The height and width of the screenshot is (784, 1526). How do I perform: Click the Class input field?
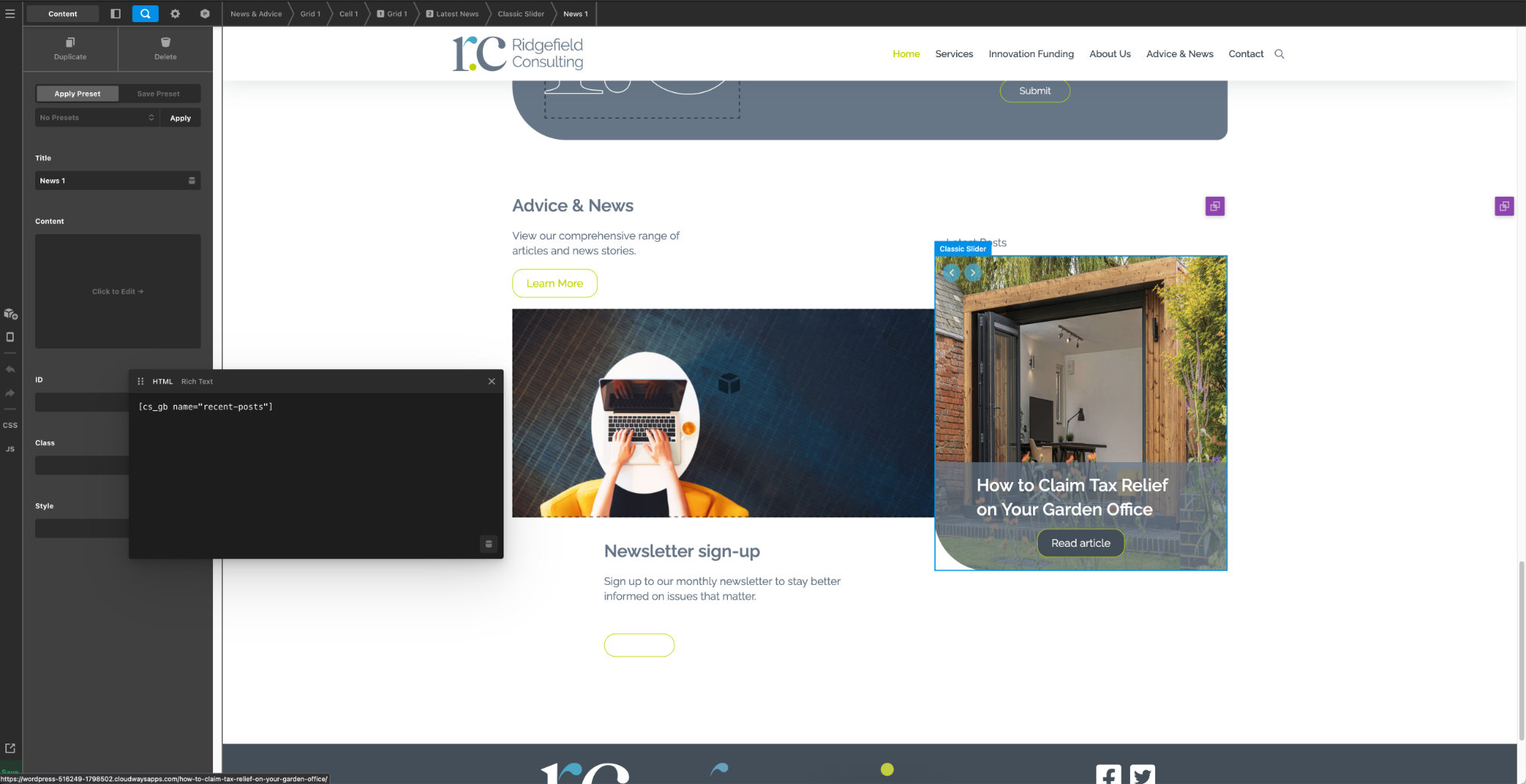pos(82,465)
